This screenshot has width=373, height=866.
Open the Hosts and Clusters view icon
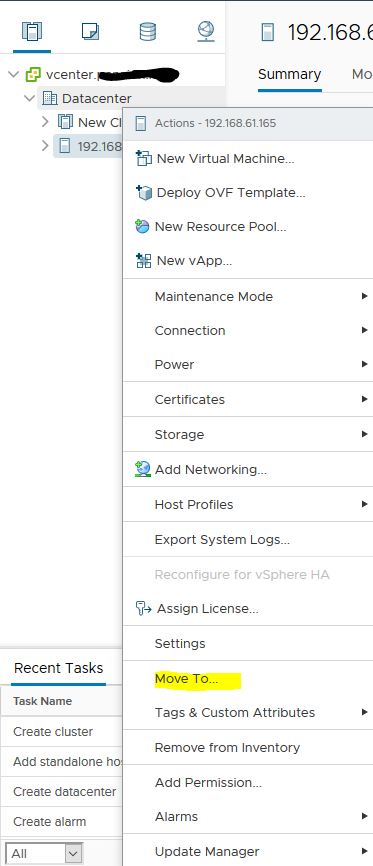31,31
